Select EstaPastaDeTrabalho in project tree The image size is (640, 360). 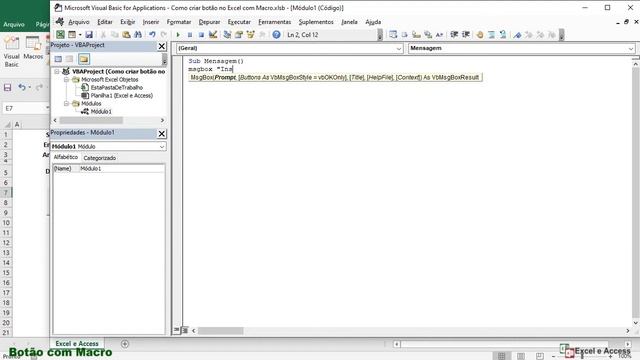[x=117, y=87]
